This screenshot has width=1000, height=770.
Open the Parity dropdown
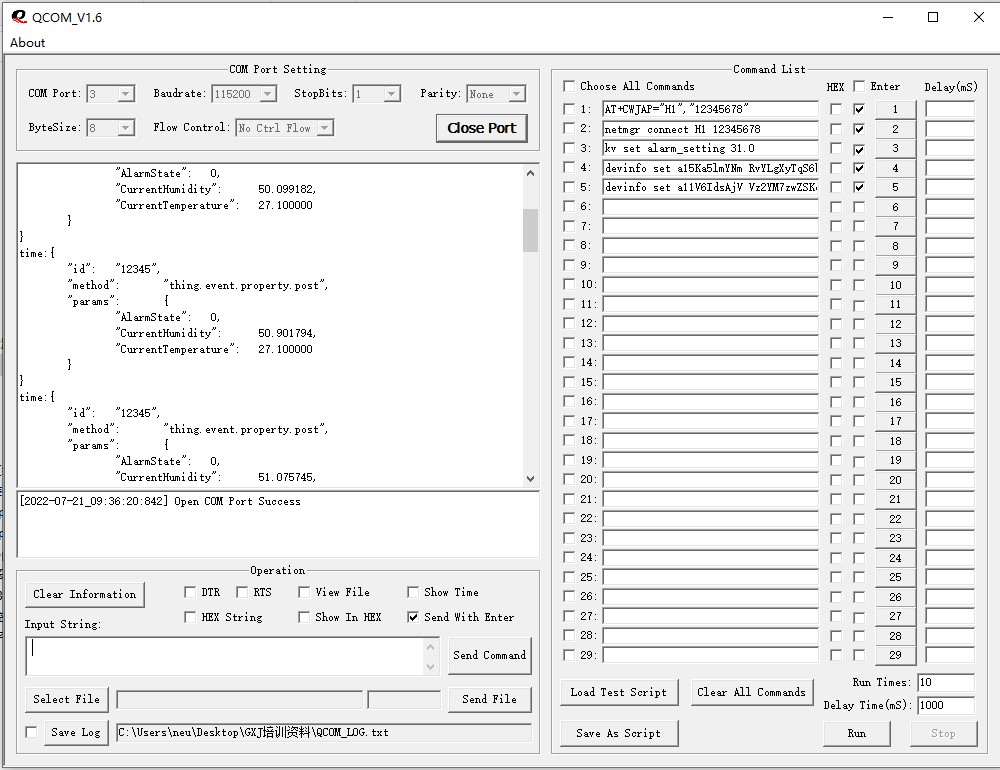(x=516, y=94)
